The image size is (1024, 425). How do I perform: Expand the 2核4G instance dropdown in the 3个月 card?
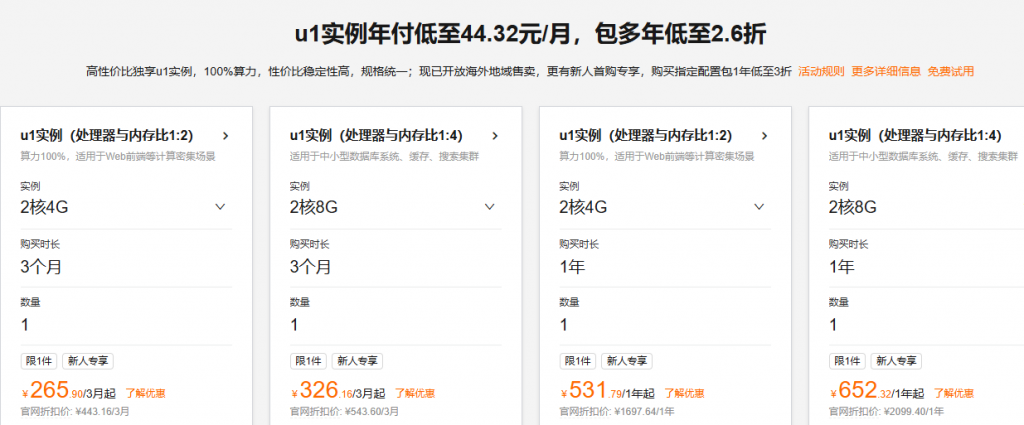click(x=220, y=207)
